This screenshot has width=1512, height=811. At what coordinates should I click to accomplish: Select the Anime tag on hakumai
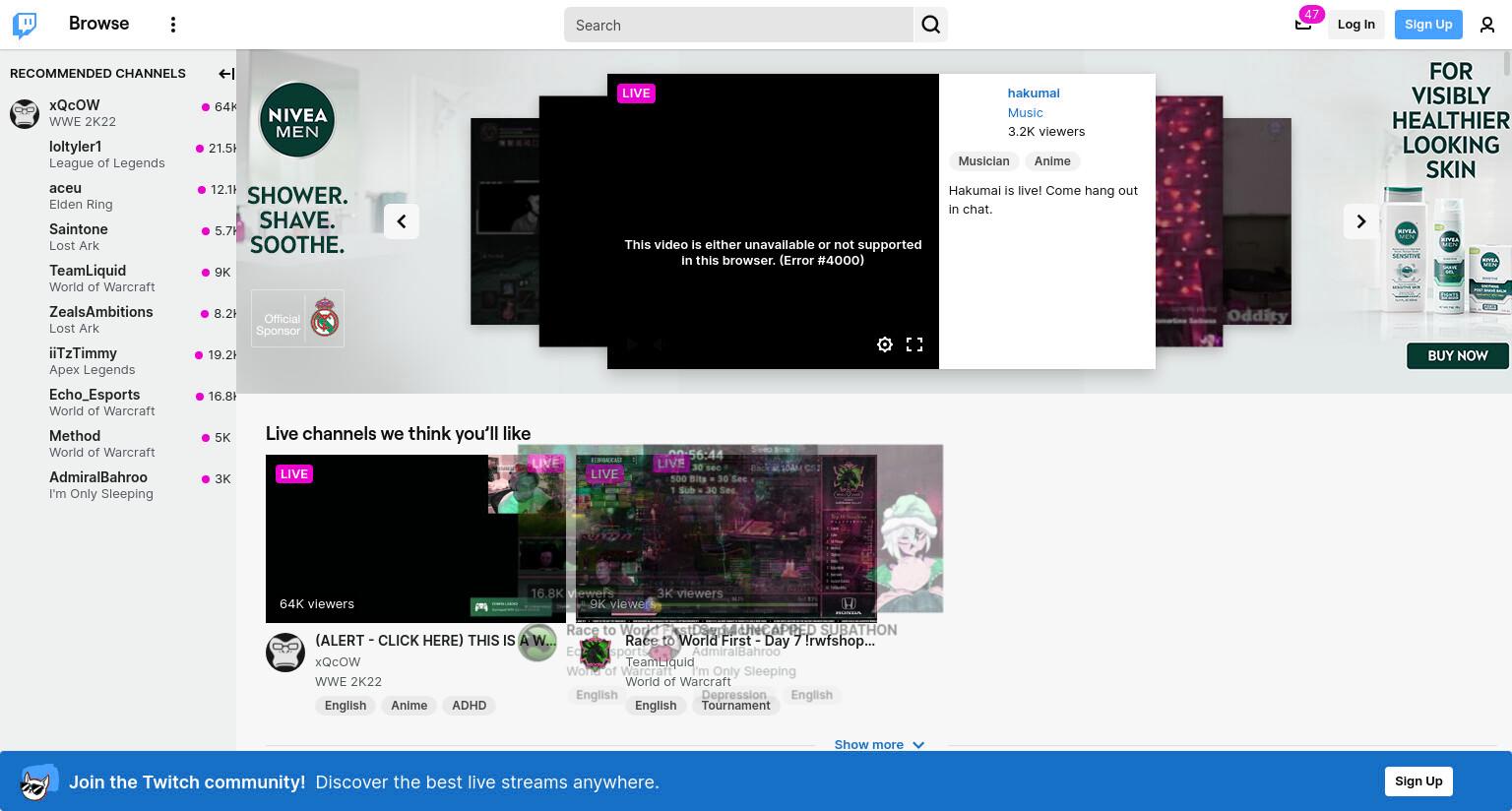[1052, 161]
